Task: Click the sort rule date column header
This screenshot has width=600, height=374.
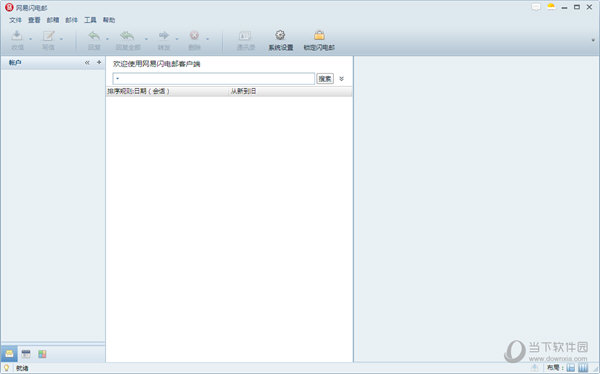Action: coord(167,91)
